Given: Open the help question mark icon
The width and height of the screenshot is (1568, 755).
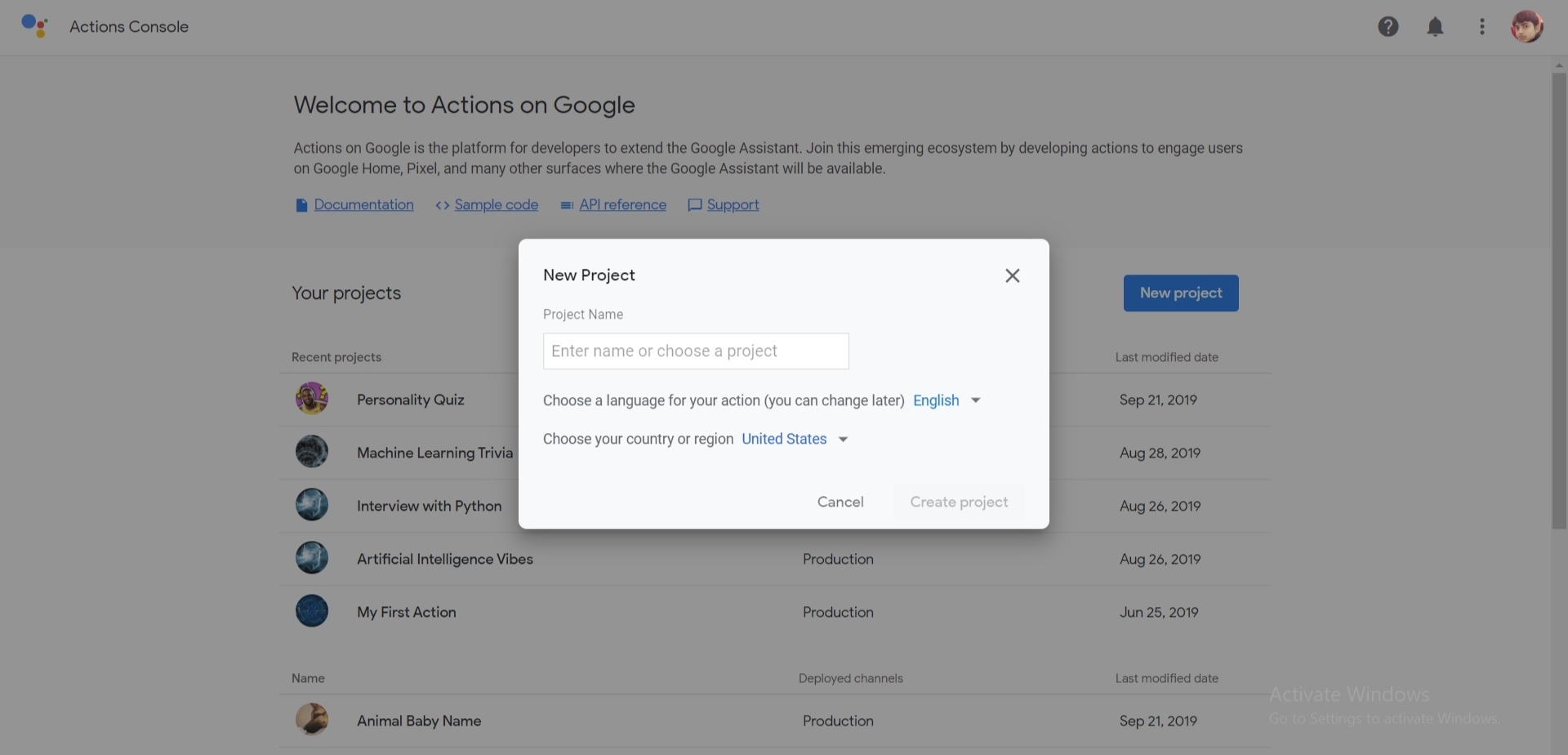Looking at the screenshot, I should [1388, 27].
